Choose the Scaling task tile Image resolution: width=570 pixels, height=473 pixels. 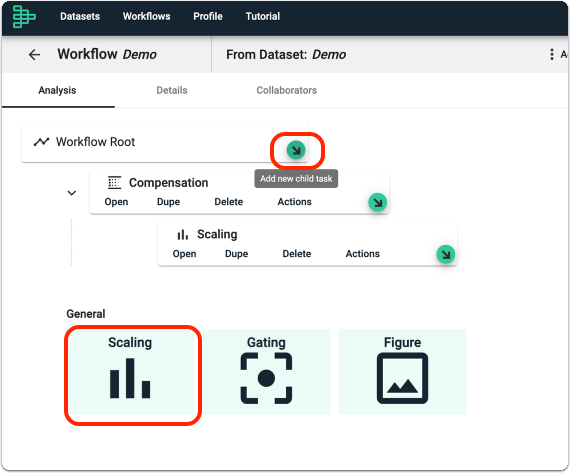click(x=130, y=372)
